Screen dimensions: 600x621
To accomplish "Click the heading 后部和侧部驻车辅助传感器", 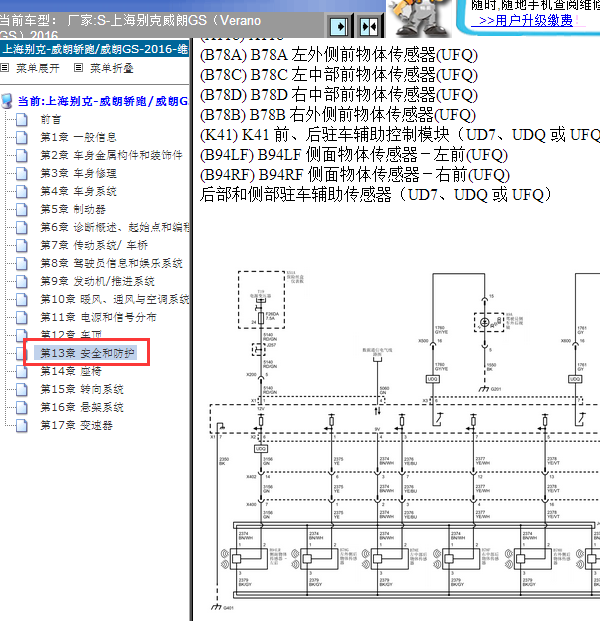I will coord(375,194).
